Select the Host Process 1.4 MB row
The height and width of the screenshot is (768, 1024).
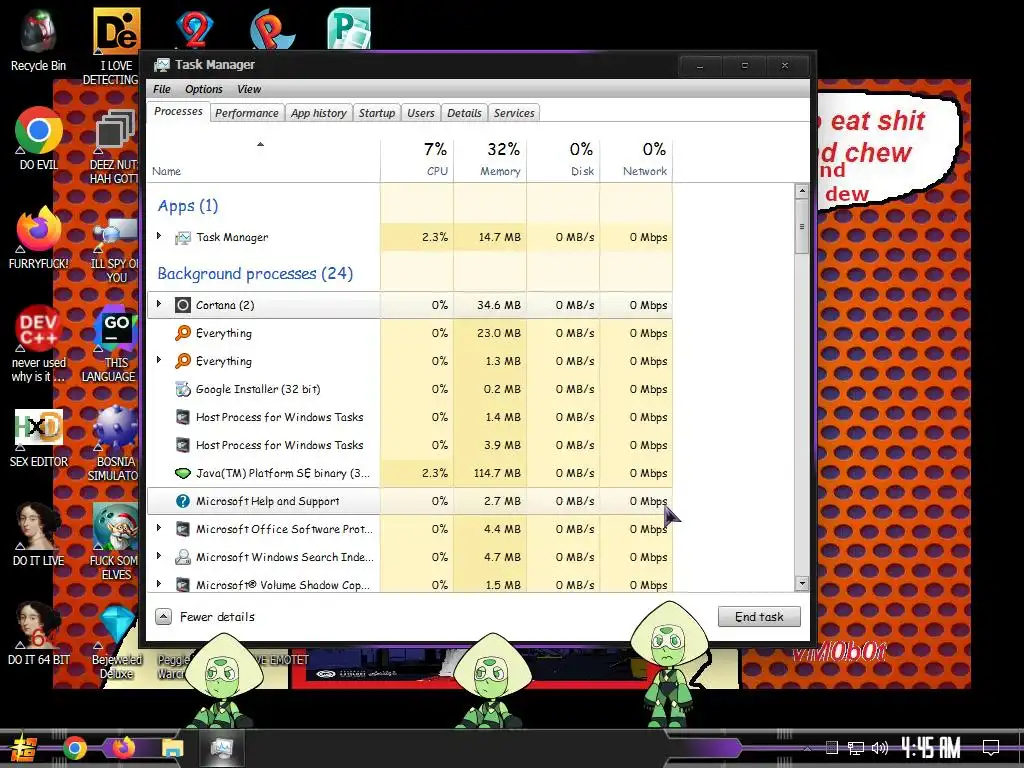pos(410,417)
